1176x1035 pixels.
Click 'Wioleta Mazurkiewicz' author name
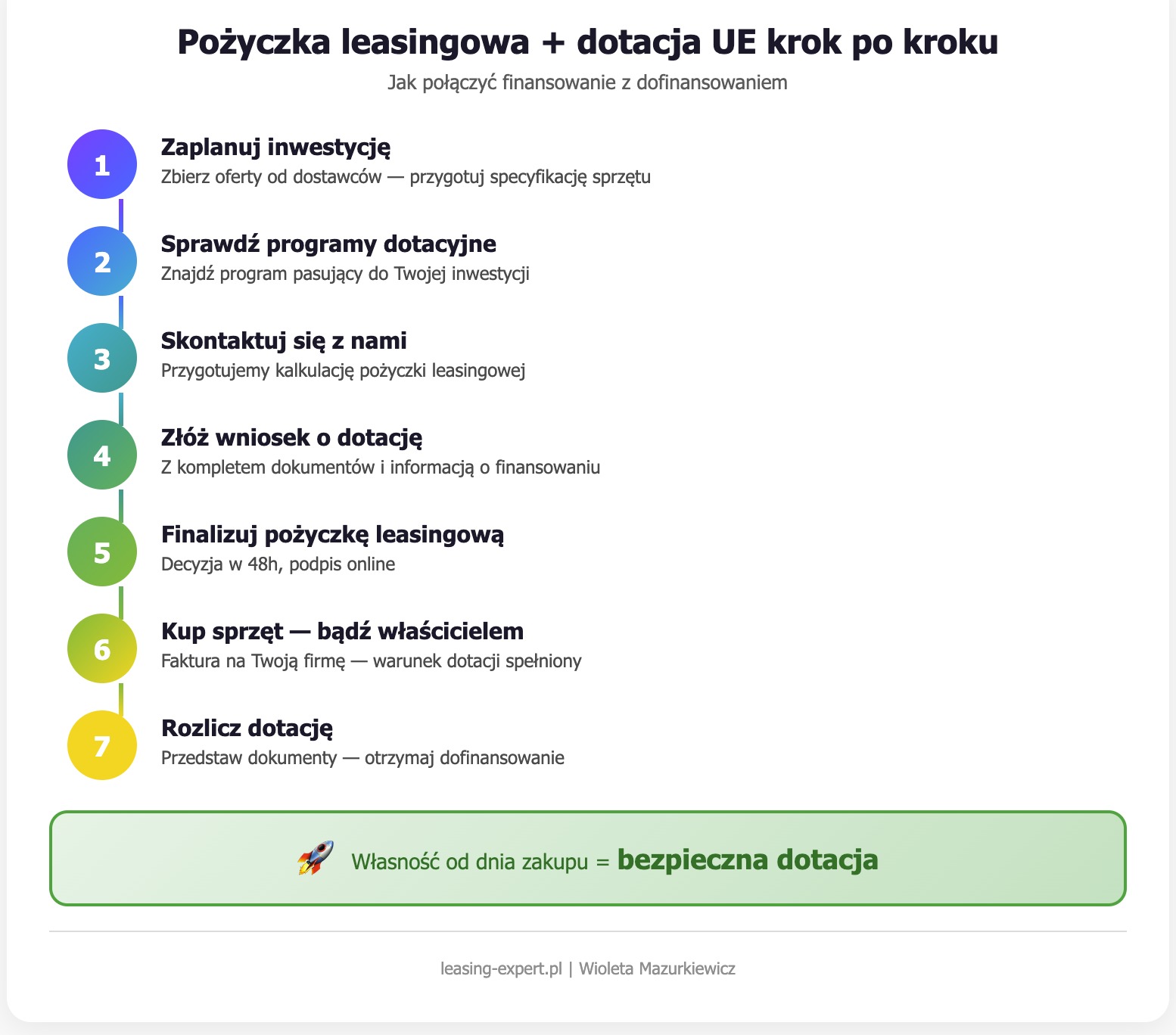(x=658, y=968)
